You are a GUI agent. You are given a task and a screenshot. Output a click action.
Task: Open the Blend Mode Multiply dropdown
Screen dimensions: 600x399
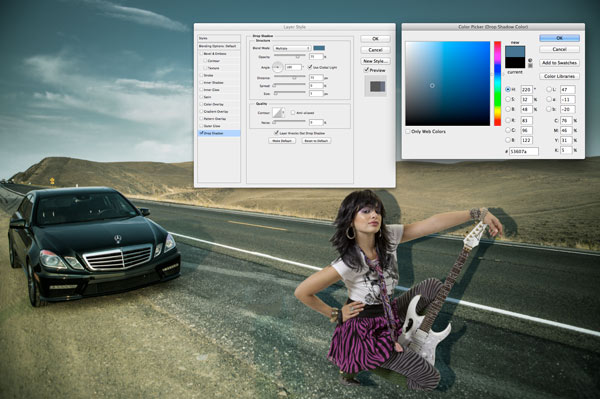coord(292,49)
